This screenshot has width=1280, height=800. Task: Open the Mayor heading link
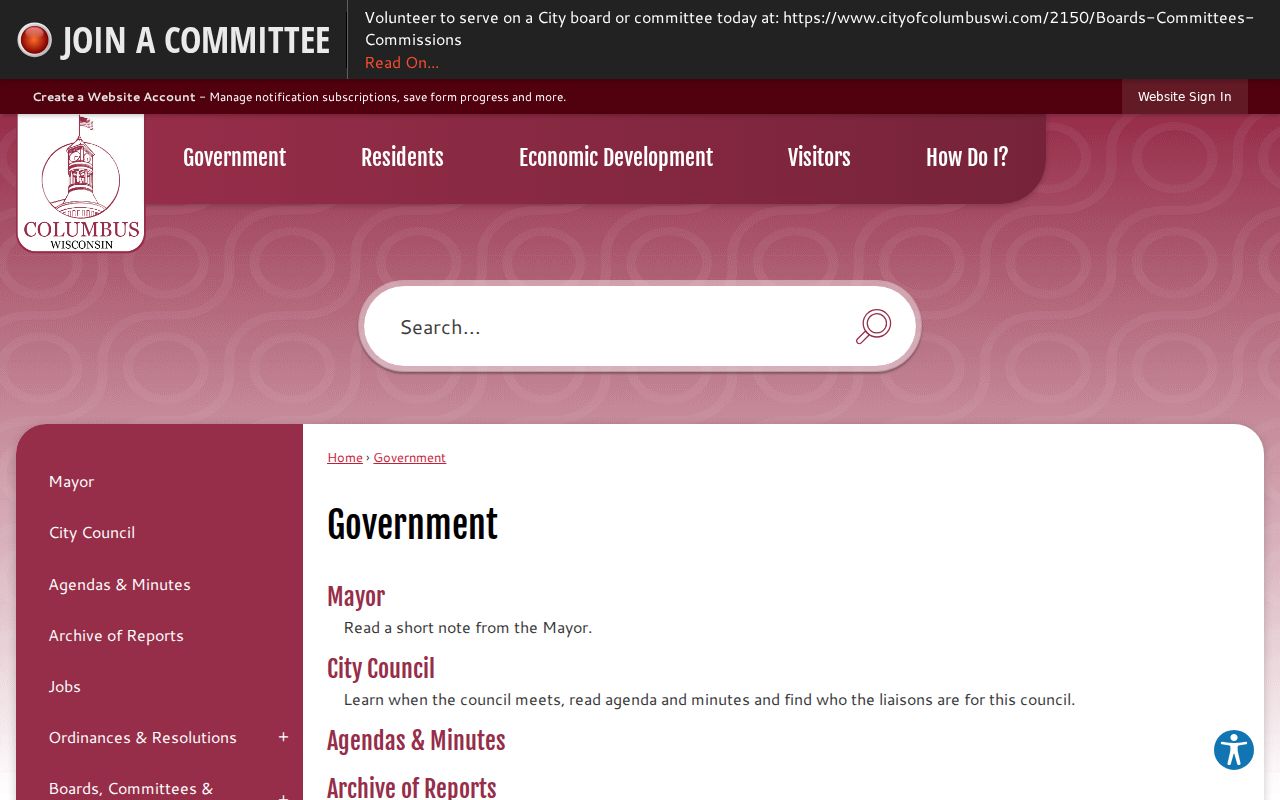click(x=356, y=596)
